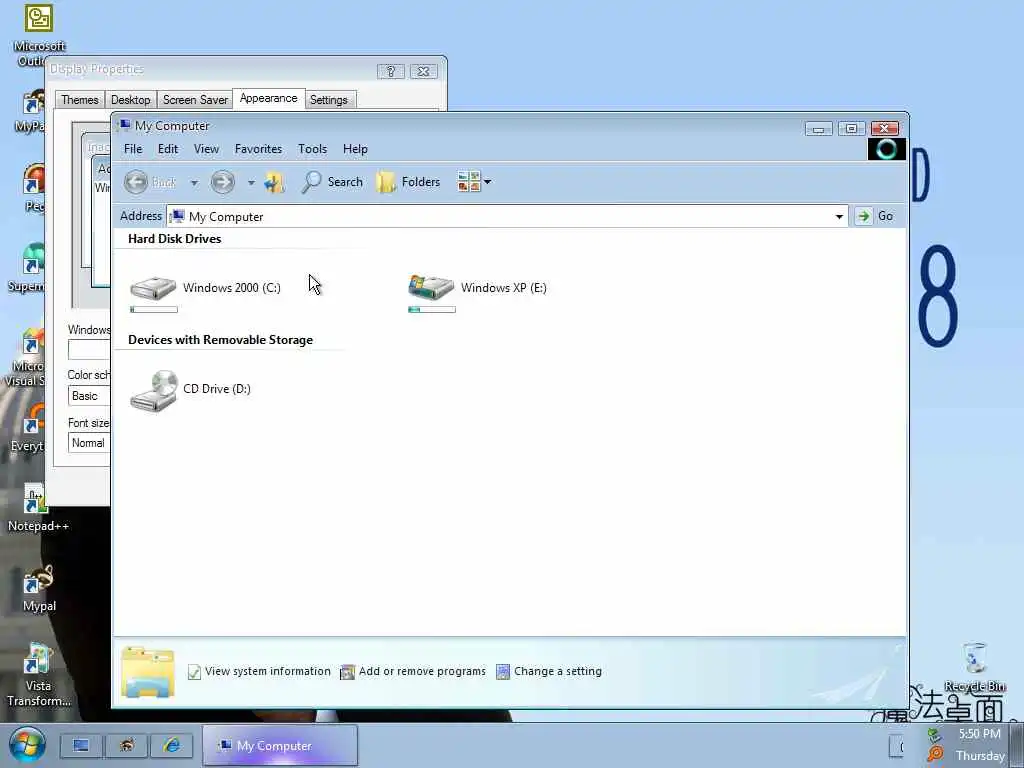Select the Notepad++ desktop shortcut

[x=37, y=508]
